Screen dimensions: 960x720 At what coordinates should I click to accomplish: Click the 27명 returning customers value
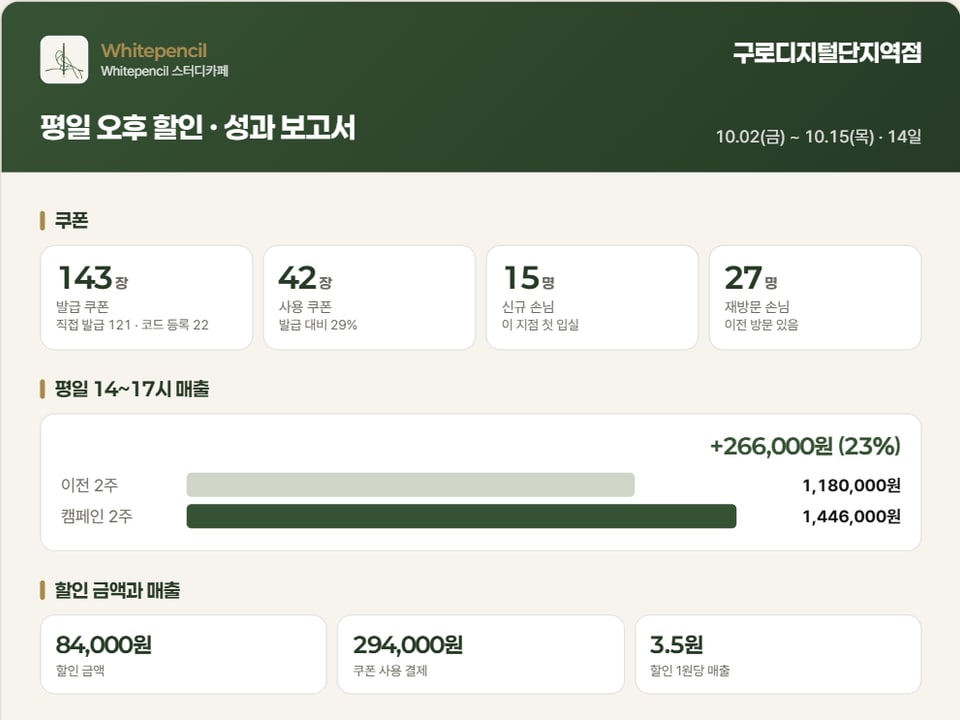pyautogui.click(x=751, y=277)
